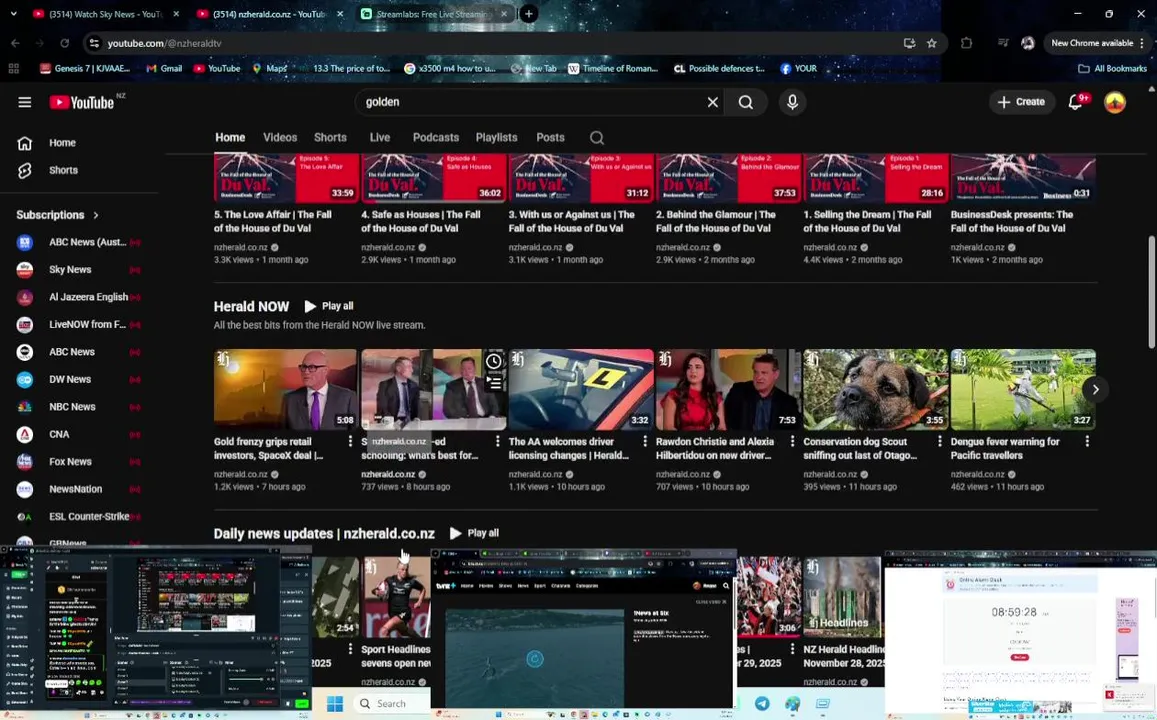
Task: View site information icon in address bar
Action: pos(94,44)
